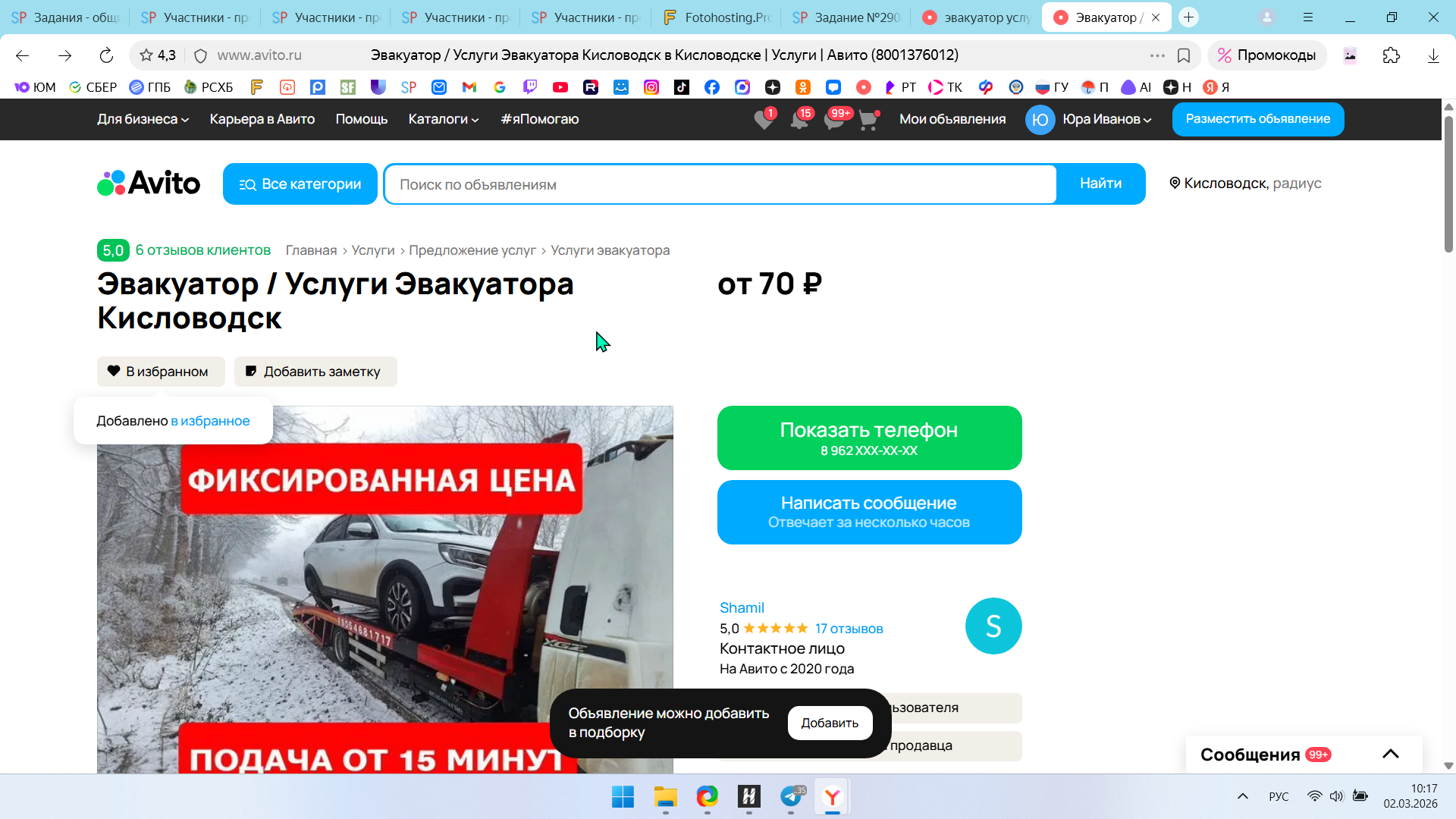Switch to the 'эвакуатор услу' browser tab

(x=977, y=17)
